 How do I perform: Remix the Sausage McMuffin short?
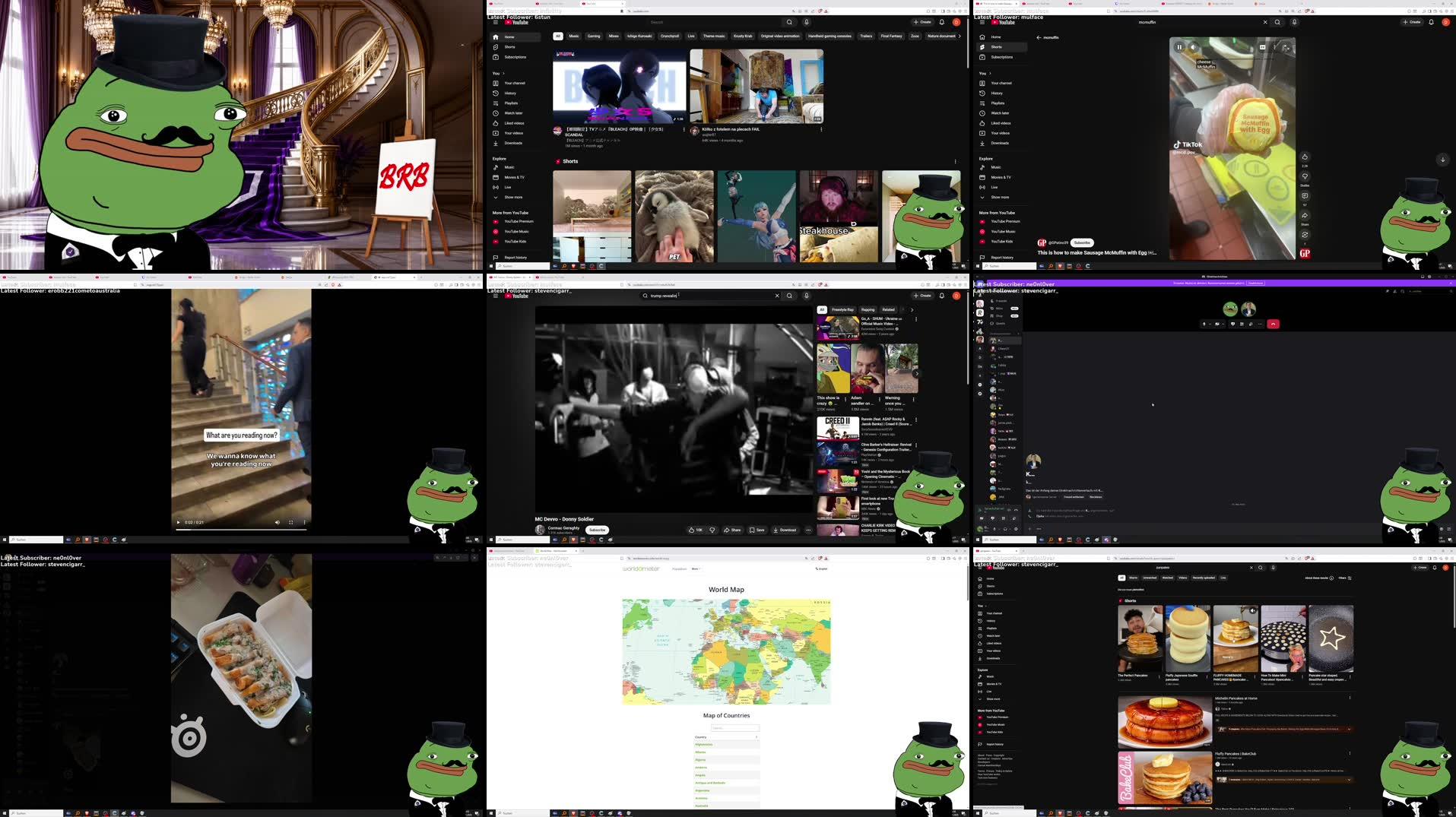click(x=1305, y=235)
